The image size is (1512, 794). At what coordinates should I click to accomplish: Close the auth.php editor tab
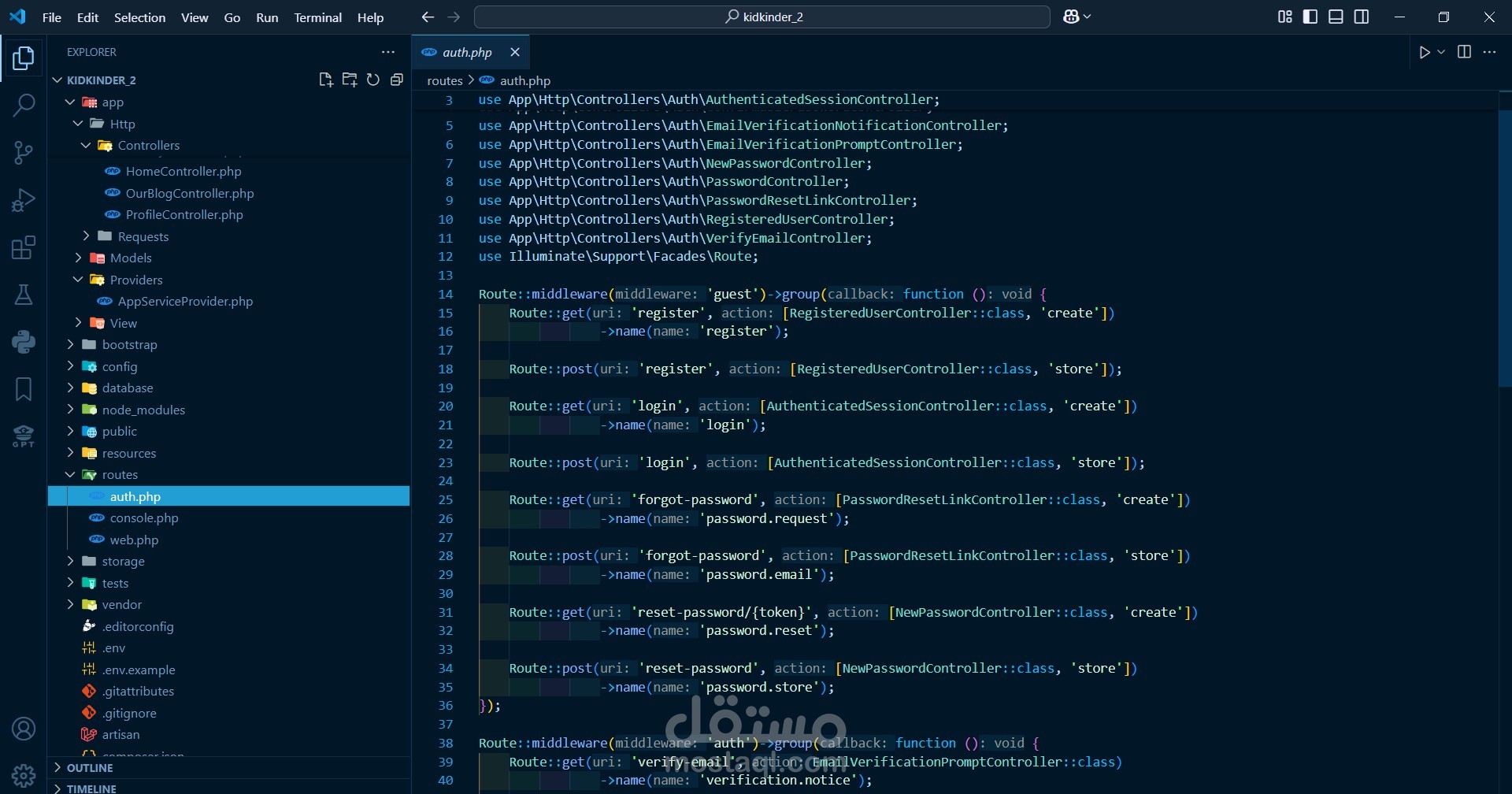click(515, 52)
